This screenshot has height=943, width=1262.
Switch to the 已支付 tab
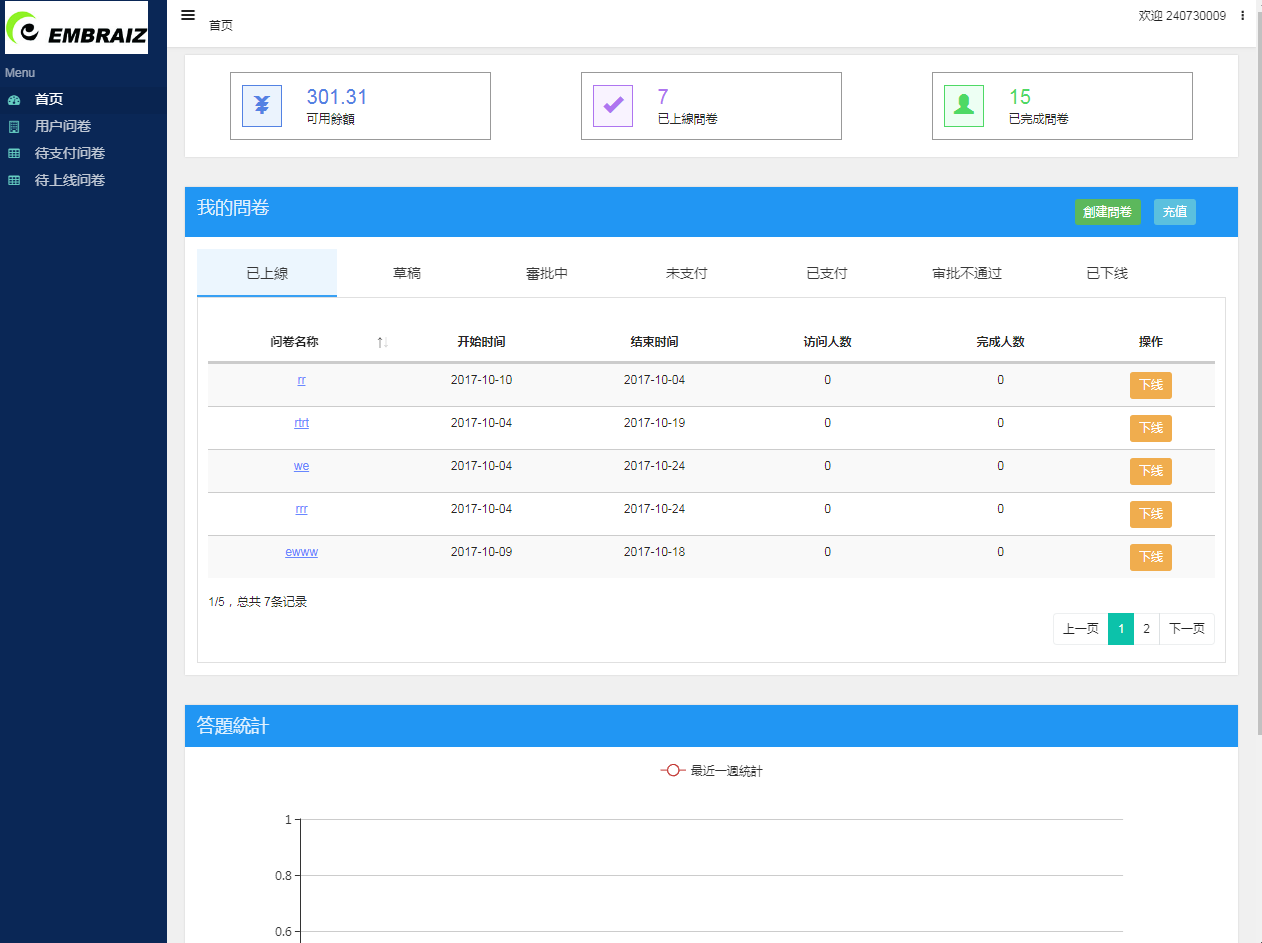(827, 273)
